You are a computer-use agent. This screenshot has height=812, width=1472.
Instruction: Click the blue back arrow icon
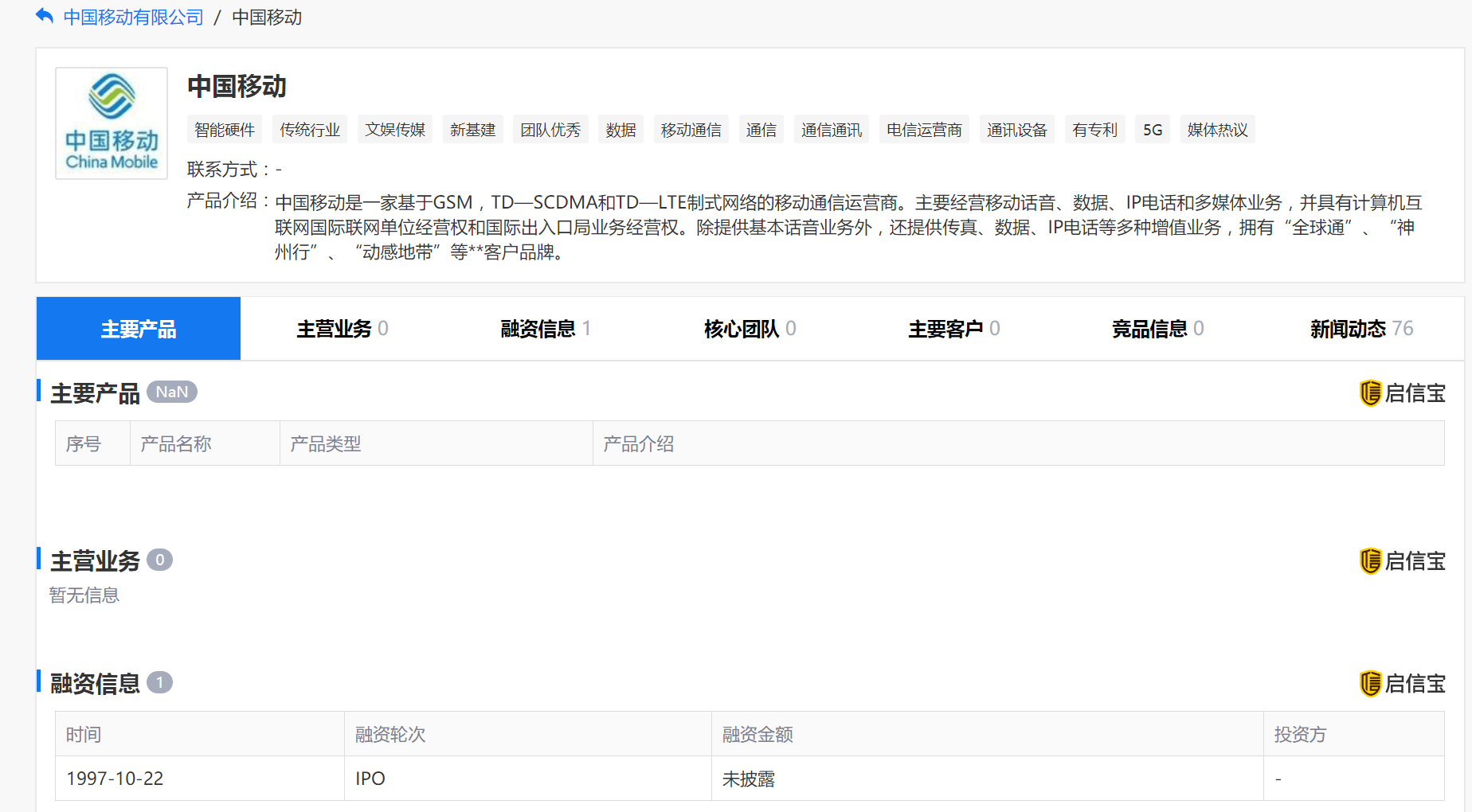45,17
